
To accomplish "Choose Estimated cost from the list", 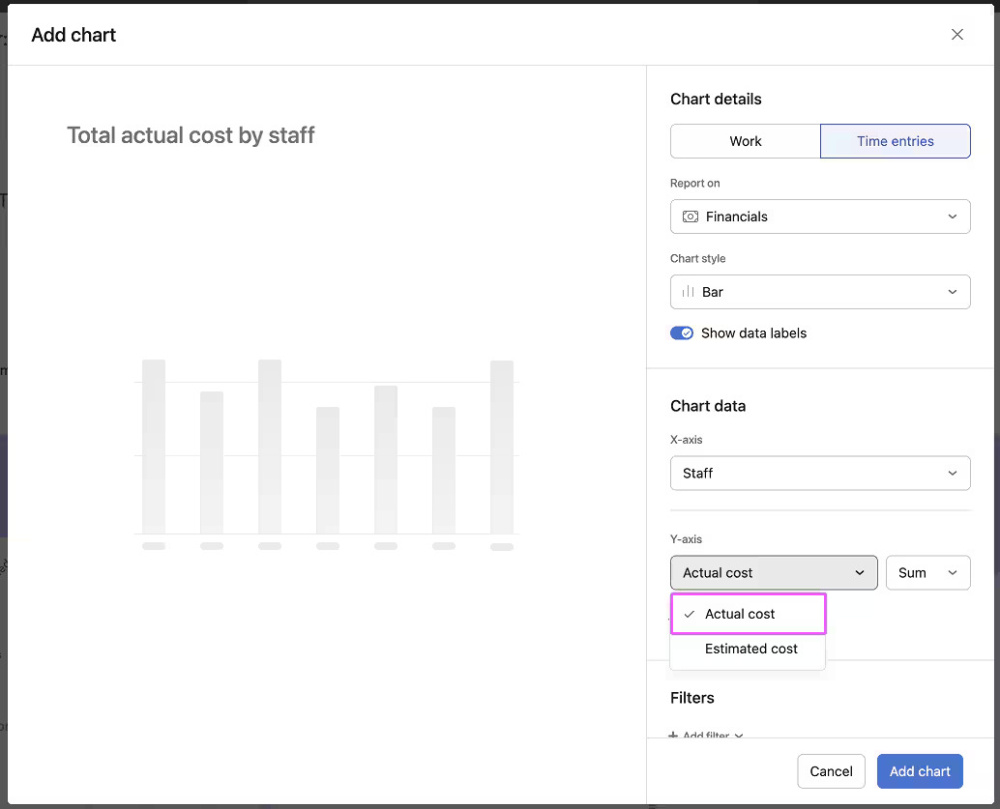I will [750, 649].
